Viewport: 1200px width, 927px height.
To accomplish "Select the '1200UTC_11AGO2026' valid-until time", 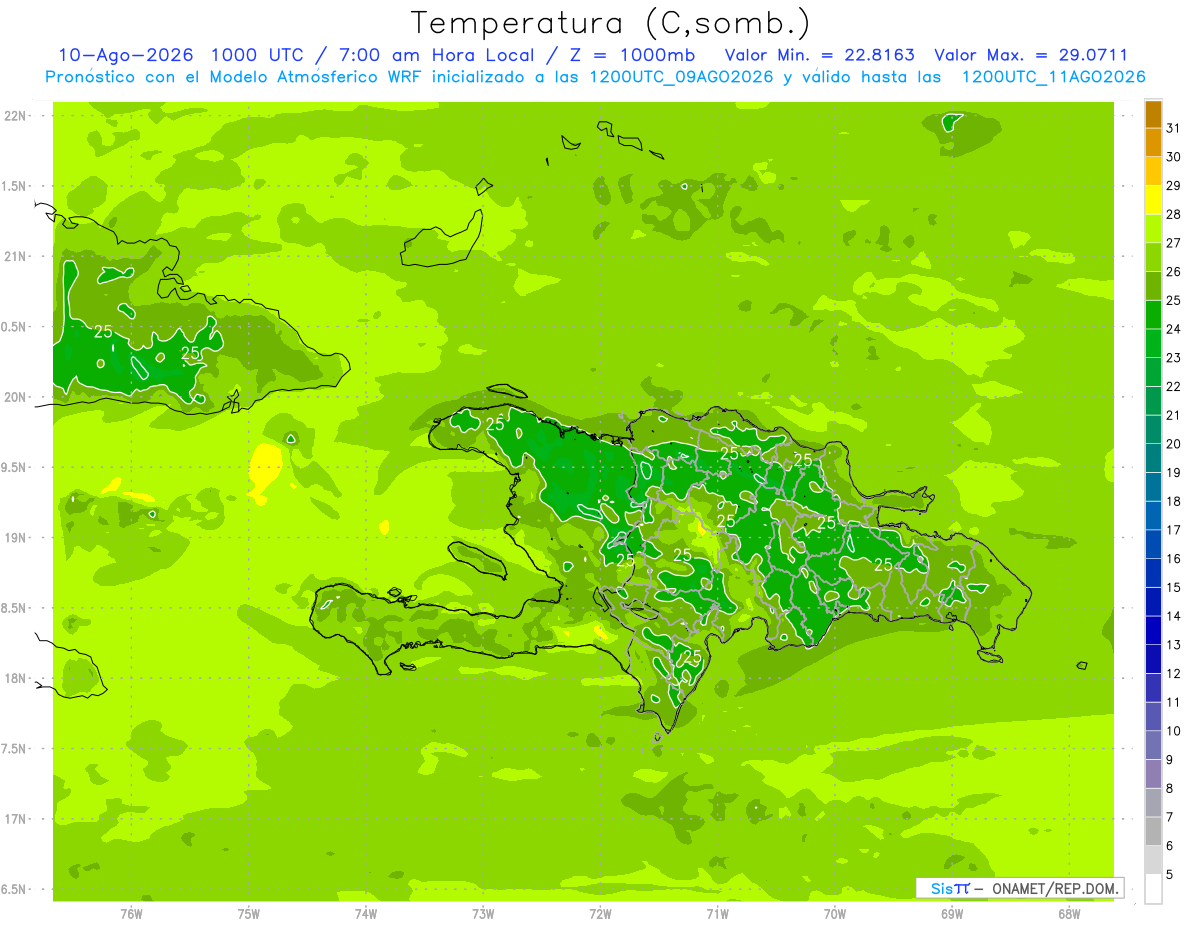I will coord(1053,77).
